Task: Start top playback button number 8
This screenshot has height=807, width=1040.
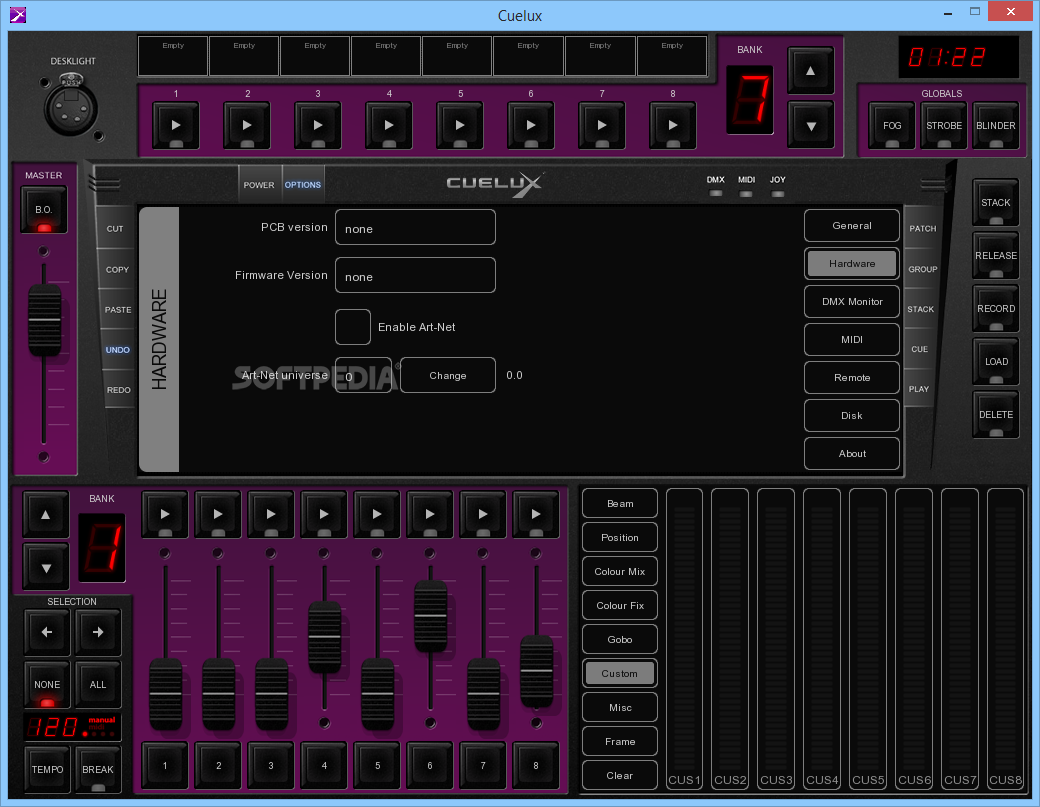Action: click(673, 125)
